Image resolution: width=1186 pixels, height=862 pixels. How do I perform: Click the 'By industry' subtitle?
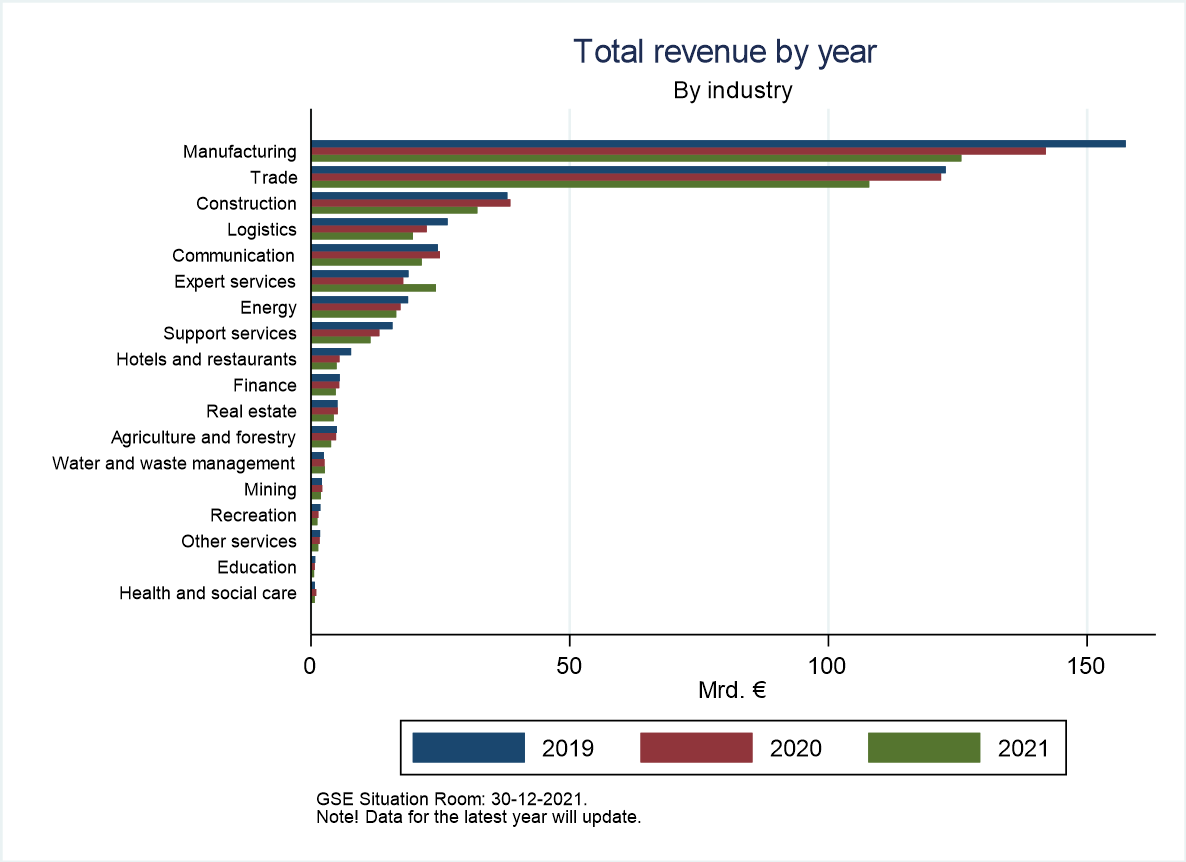(732, 91)
